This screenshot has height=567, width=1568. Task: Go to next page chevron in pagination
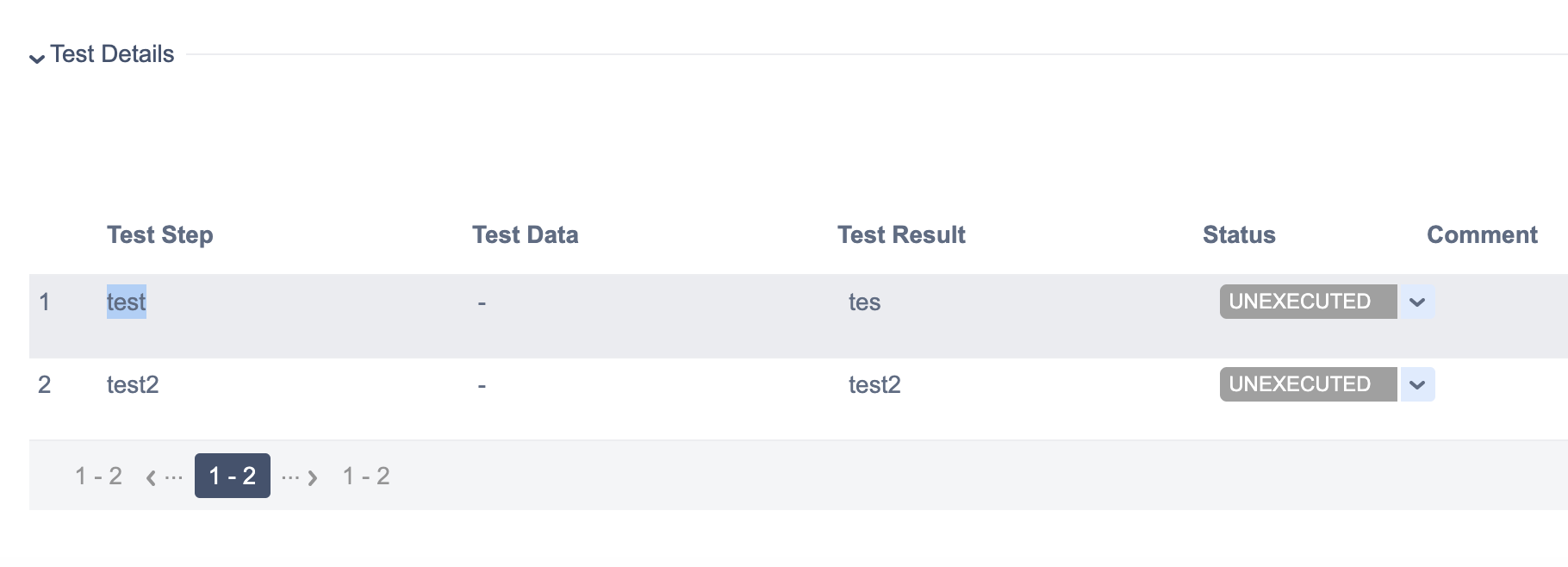click(x=312, y=477)
